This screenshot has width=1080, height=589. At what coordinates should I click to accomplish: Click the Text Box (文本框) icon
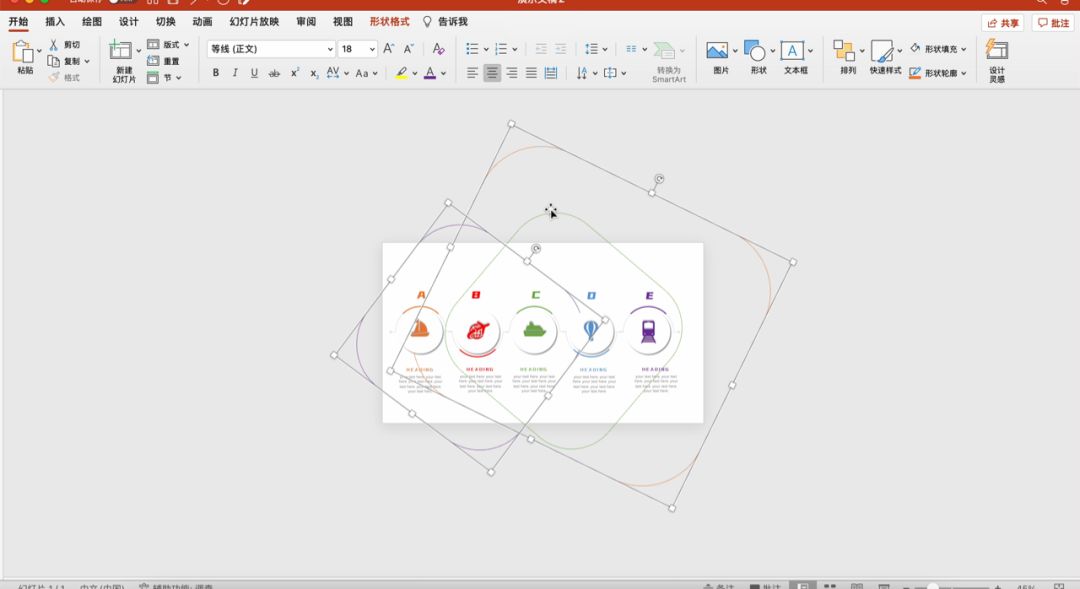point(792,50)
